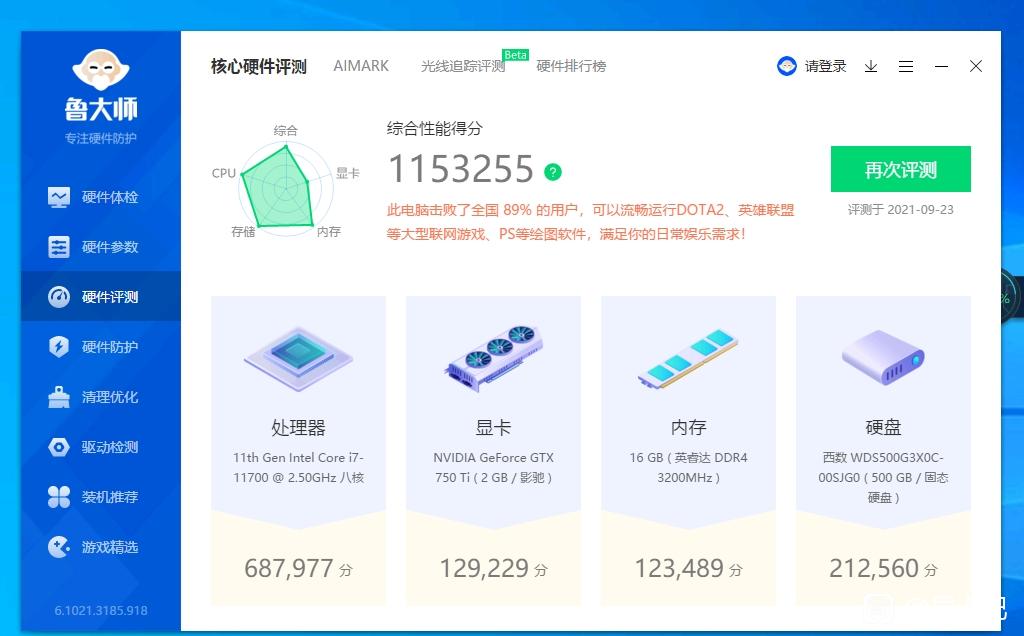Open 硬件防护 shield icon
1024x636 pixels.
(x=59, y=347)
